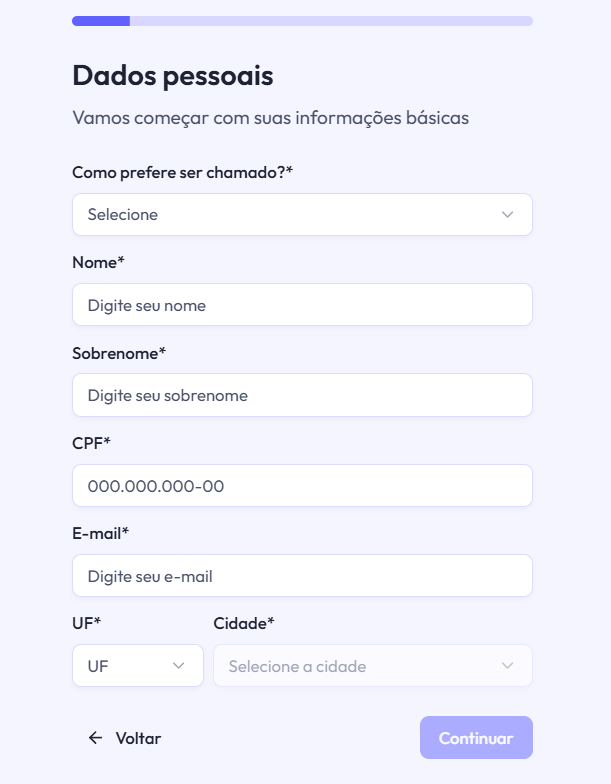The image size is (611, 784).
Task: Click the "Como prefere ser chamado?" label
Action: tap(182, 172)
